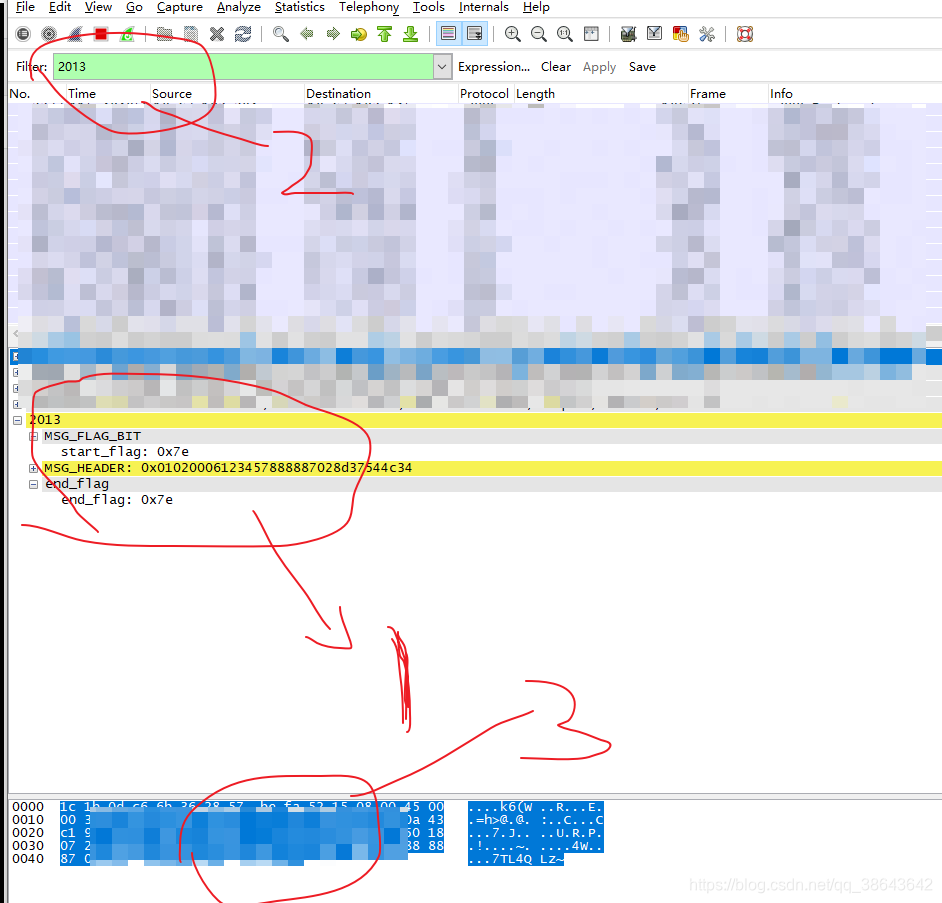Restart the running live capture

127,34
